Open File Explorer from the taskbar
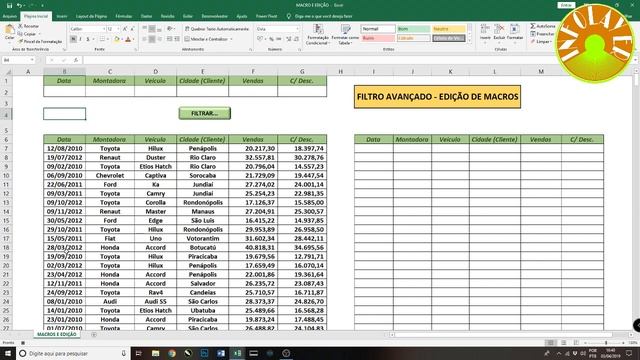This screenshot has width=640, height=360. 156,353
